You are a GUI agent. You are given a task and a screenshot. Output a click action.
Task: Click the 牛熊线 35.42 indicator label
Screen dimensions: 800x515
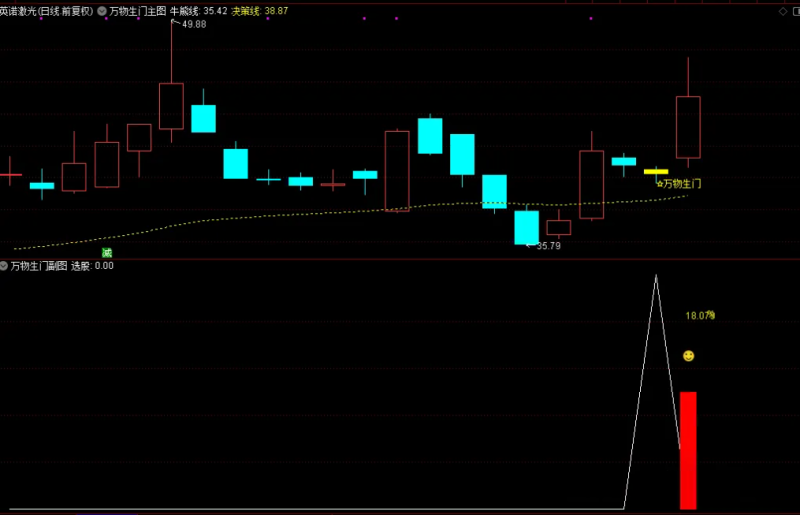pyautogui.click(x=198, y=10)
